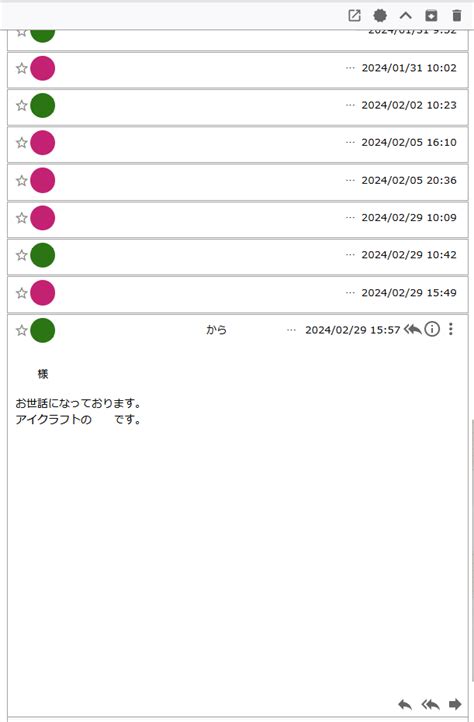Star the 2024/02/05 16:10 message

click(x=22, y=143)
